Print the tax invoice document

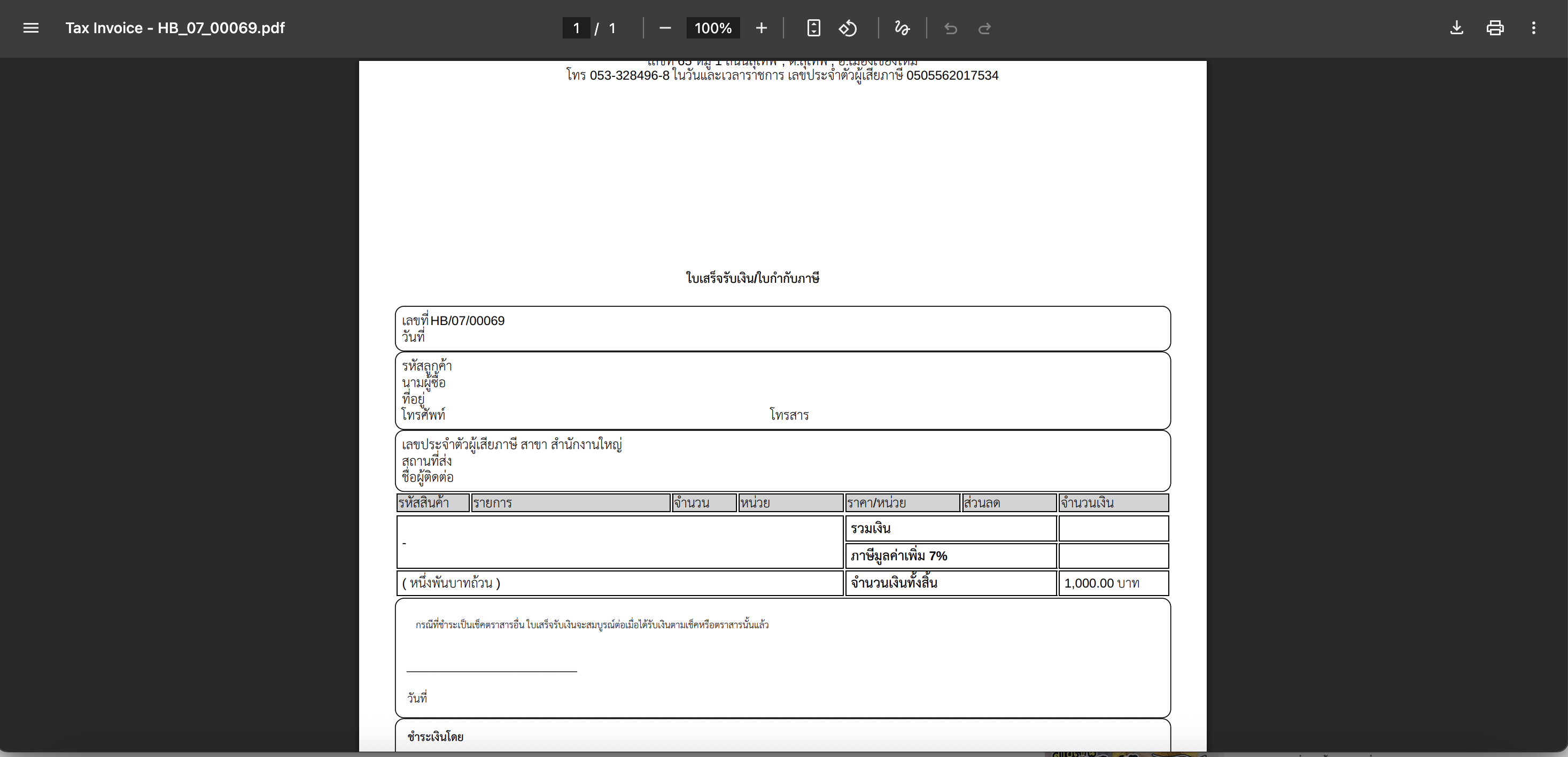point(1495,28)
